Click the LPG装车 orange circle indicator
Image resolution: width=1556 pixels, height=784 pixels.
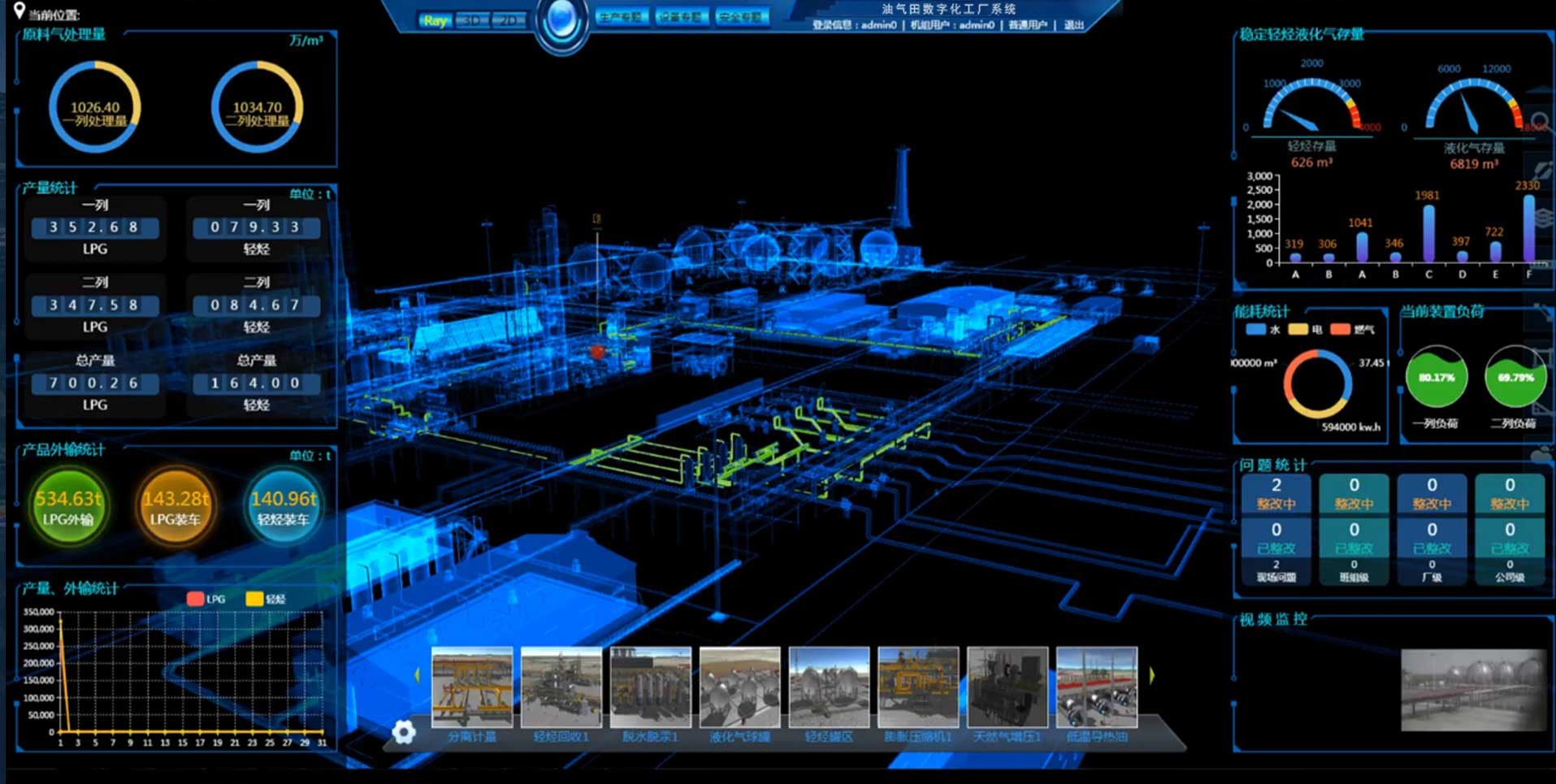176,506
